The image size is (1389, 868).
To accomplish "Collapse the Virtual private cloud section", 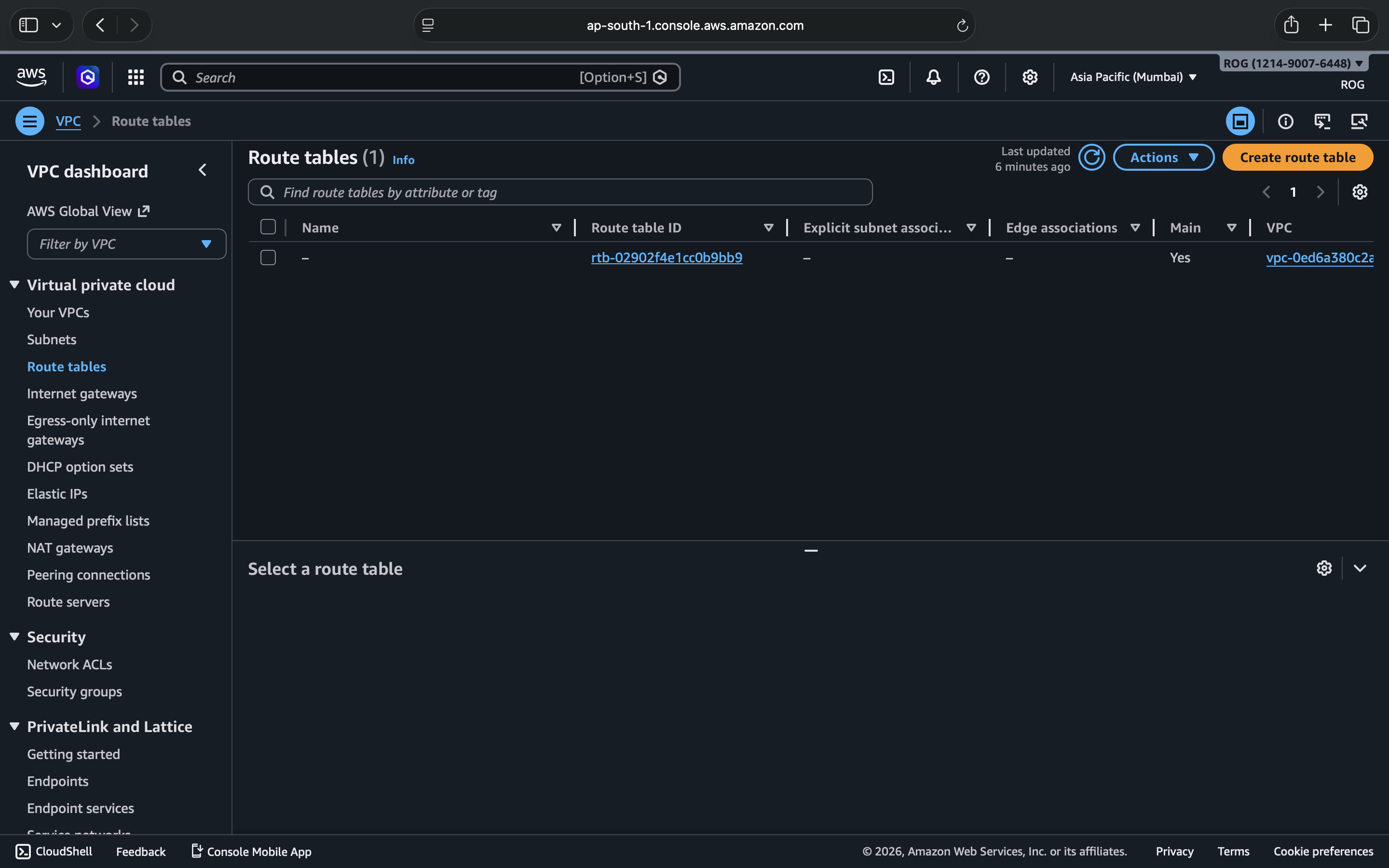I will coord(15,285).
